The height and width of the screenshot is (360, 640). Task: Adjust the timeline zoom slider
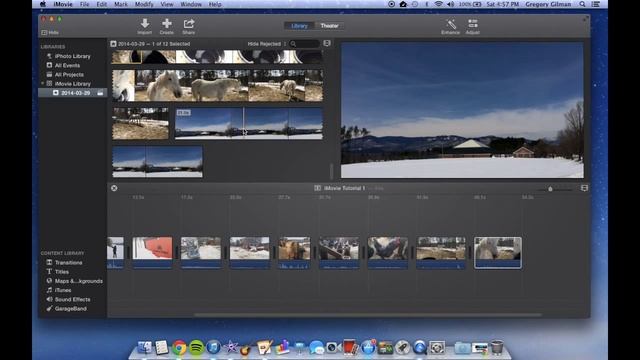point(550,189)
